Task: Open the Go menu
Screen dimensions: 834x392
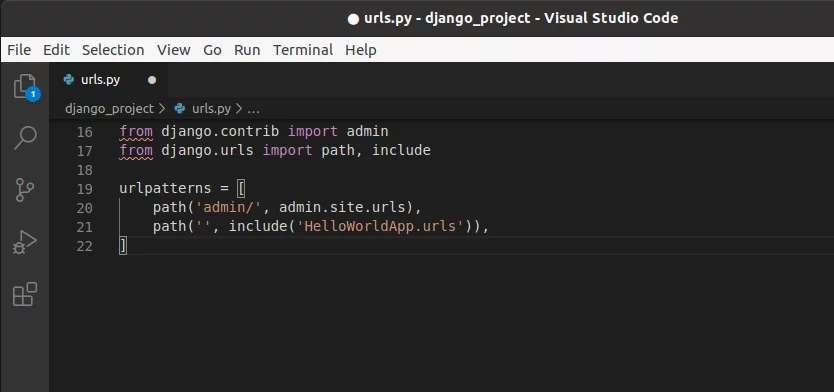Action: click(212, 50)
